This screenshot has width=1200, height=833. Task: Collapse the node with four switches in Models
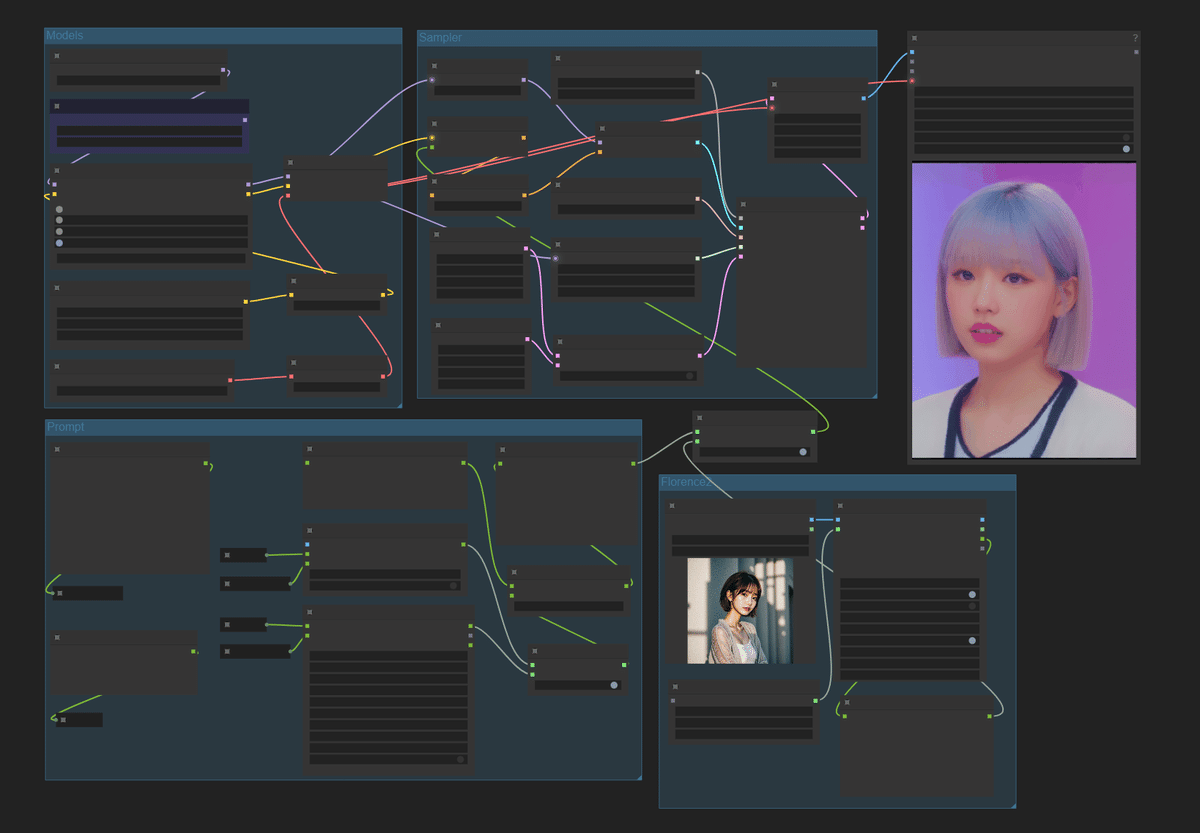pyautogui.click(x=57, y=171)
